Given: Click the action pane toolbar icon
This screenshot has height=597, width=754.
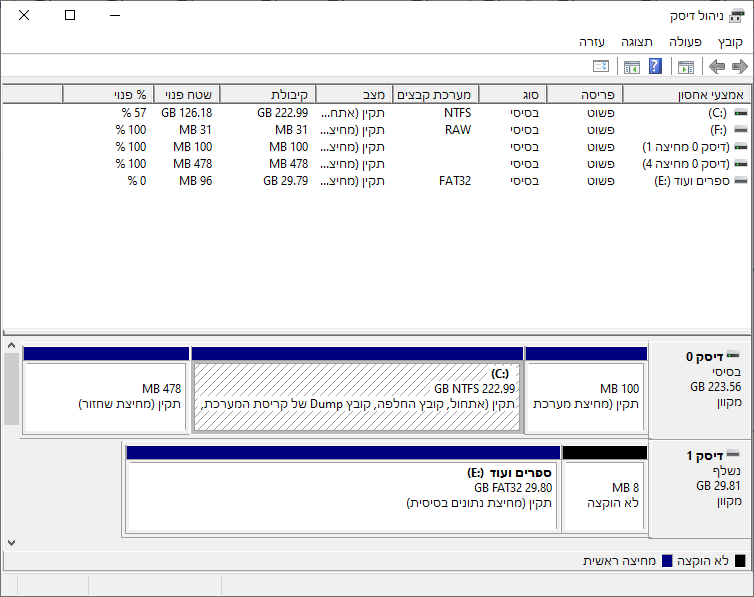Looking at the screenshot, I should (x=631, y=66).
